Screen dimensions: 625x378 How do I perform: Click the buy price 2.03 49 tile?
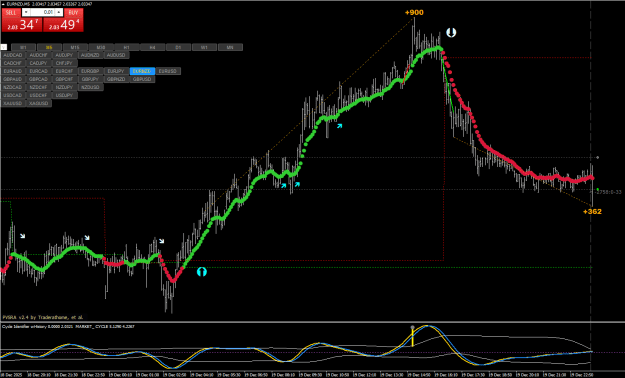[63, 25]
